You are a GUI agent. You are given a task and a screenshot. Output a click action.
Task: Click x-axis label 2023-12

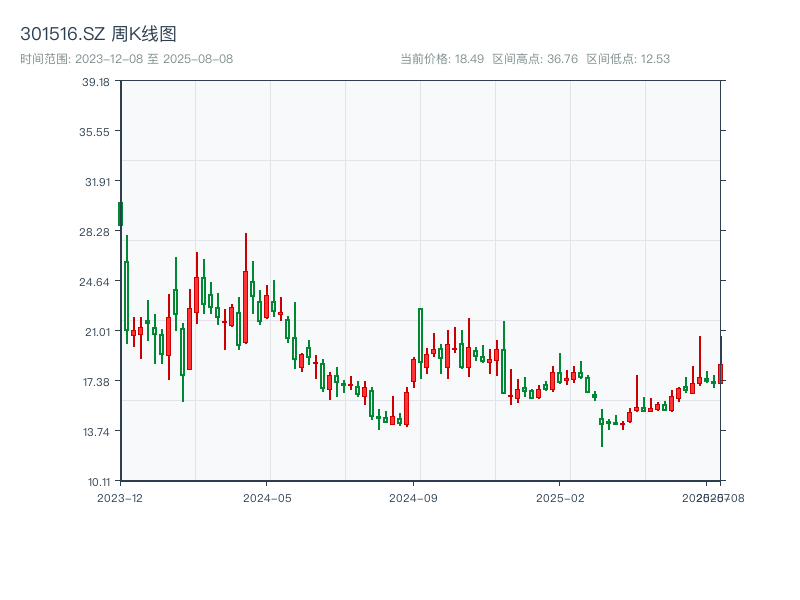point(120,498)
